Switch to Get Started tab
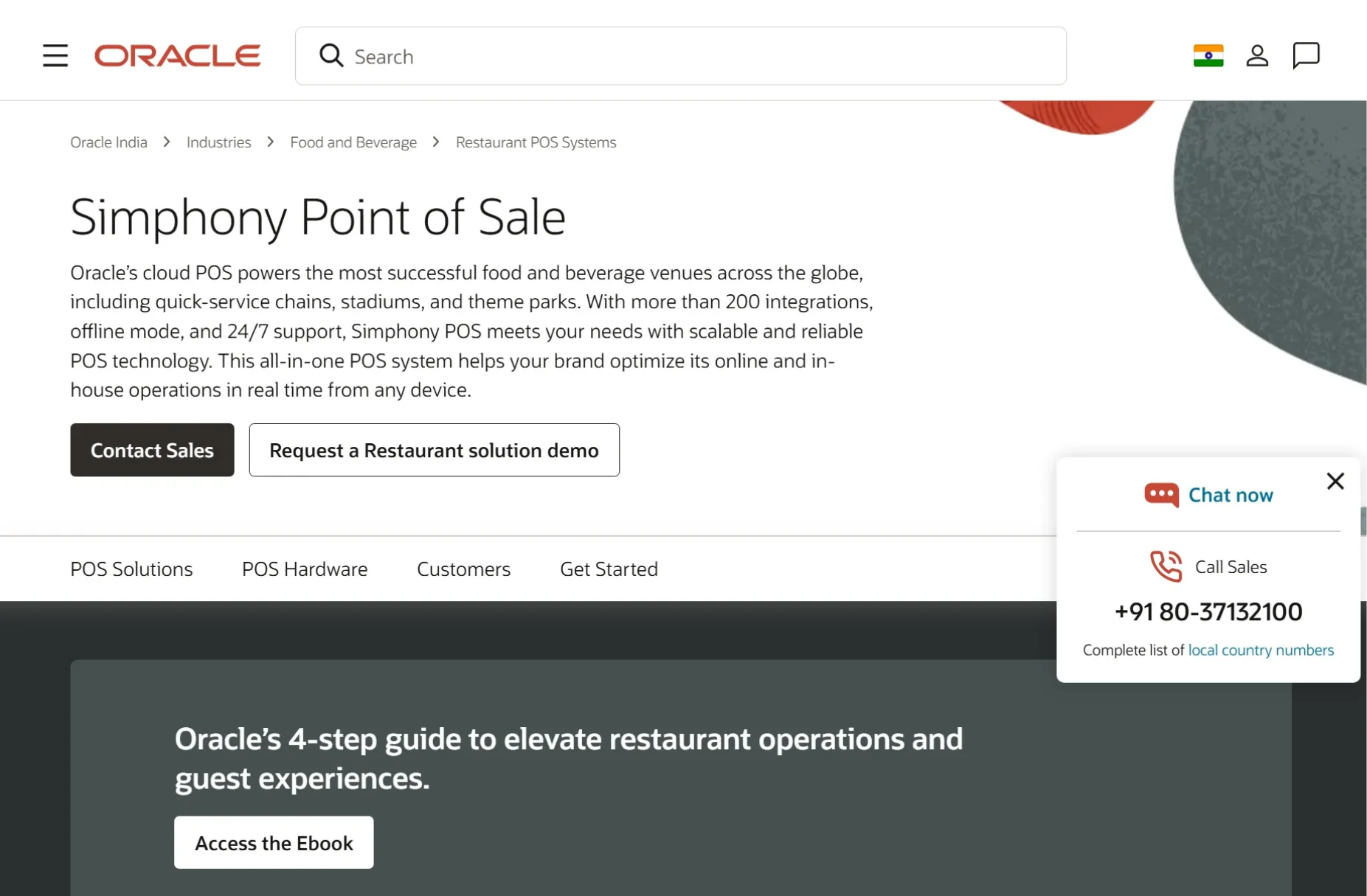The image size is (1367, 896). [609, 569]
